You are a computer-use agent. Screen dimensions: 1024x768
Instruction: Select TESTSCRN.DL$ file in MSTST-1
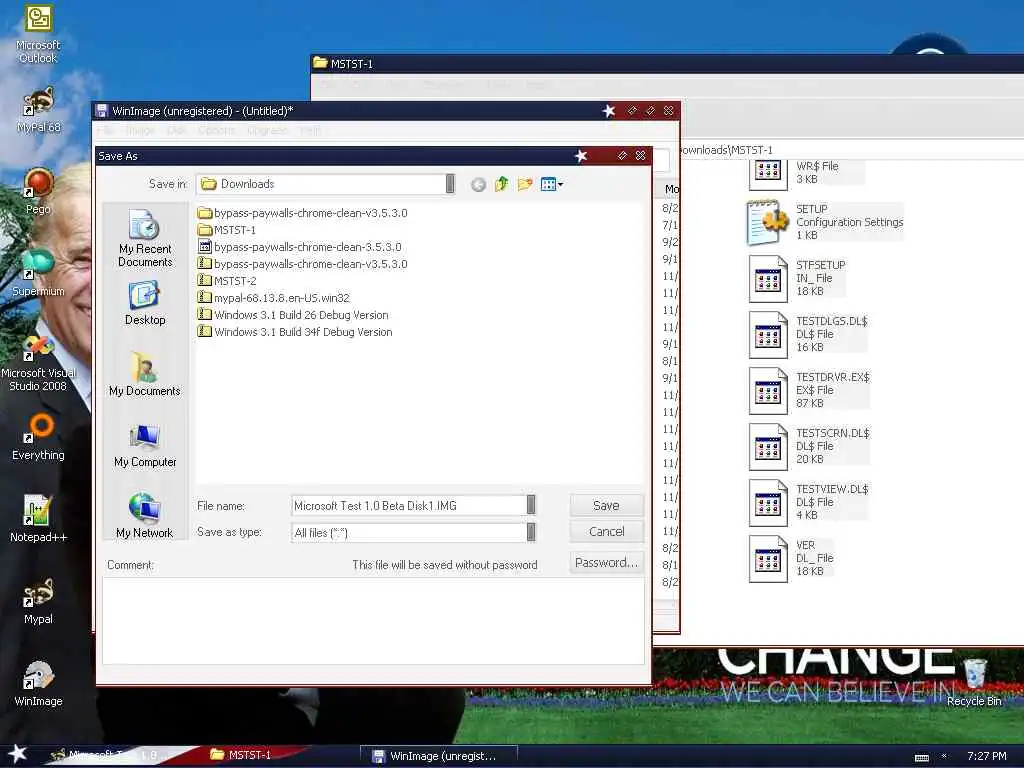809,446
